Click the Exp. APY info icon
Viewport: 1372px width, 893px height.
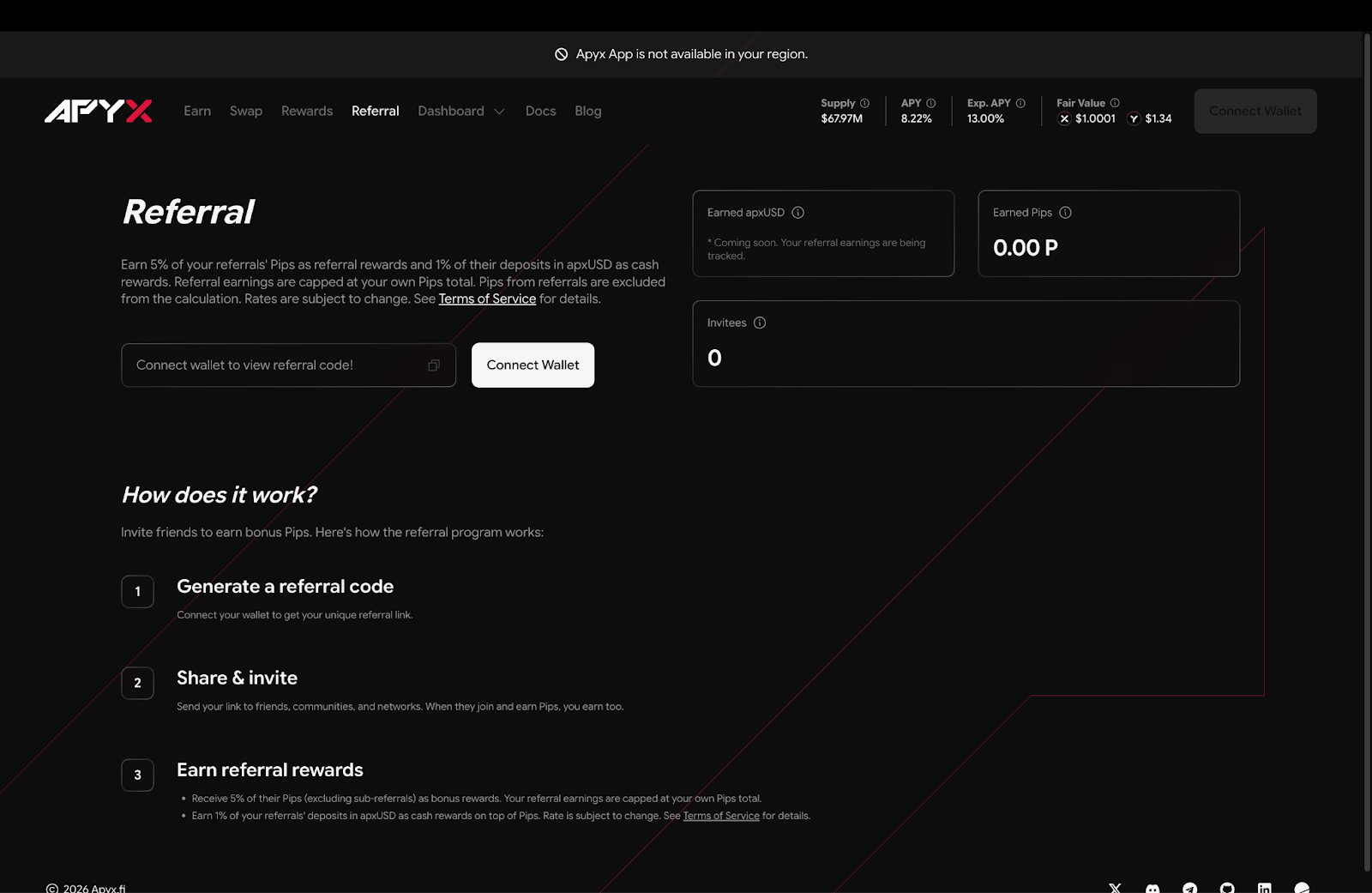click(x=1020, y=103)
